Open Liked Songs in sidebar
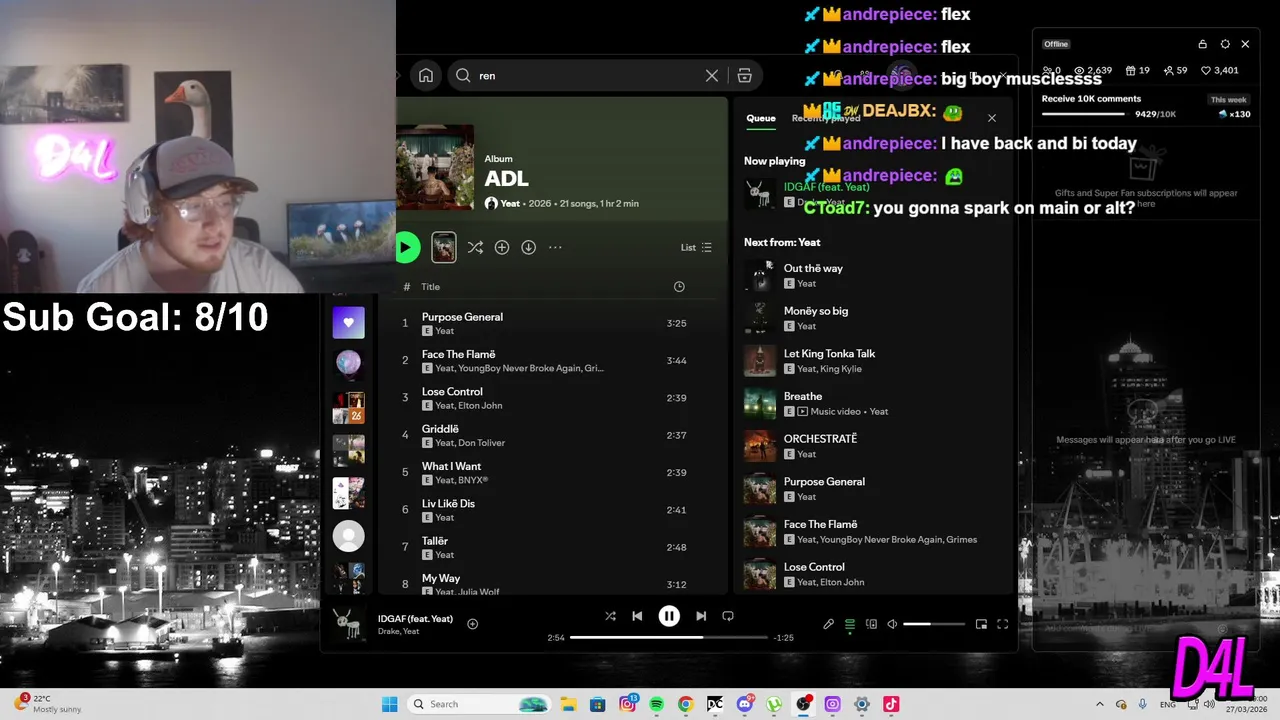Screen dimensions: 1280x720 tap(348, 322)
